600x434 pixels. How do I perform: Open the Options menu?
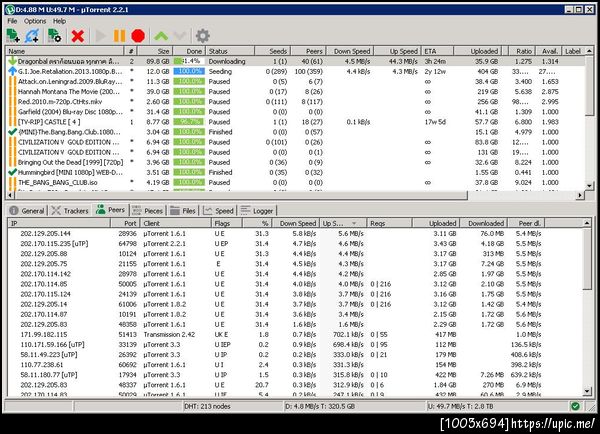click(x=35, y=21)
